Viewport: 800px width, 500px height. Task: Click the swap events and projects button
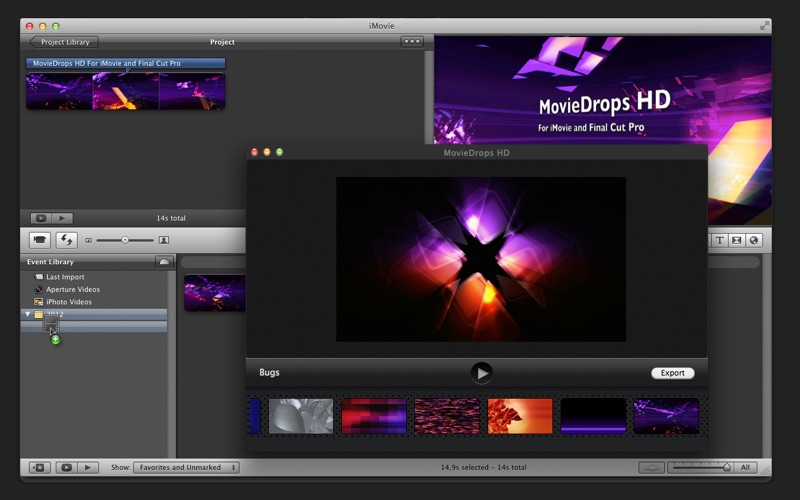[x=66, y=240]
